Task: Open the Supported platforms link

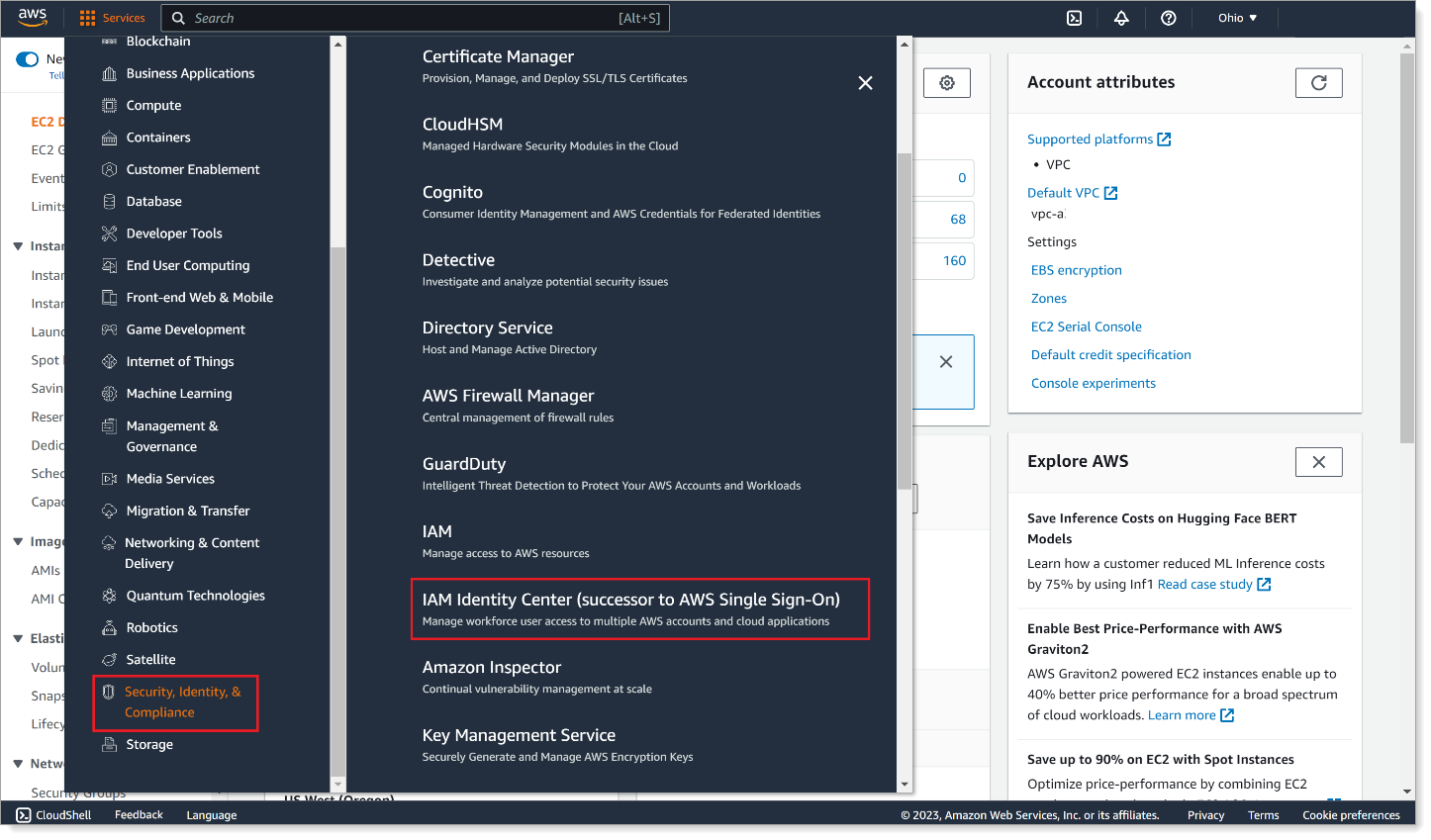Action: click(x=1098, y=140)
